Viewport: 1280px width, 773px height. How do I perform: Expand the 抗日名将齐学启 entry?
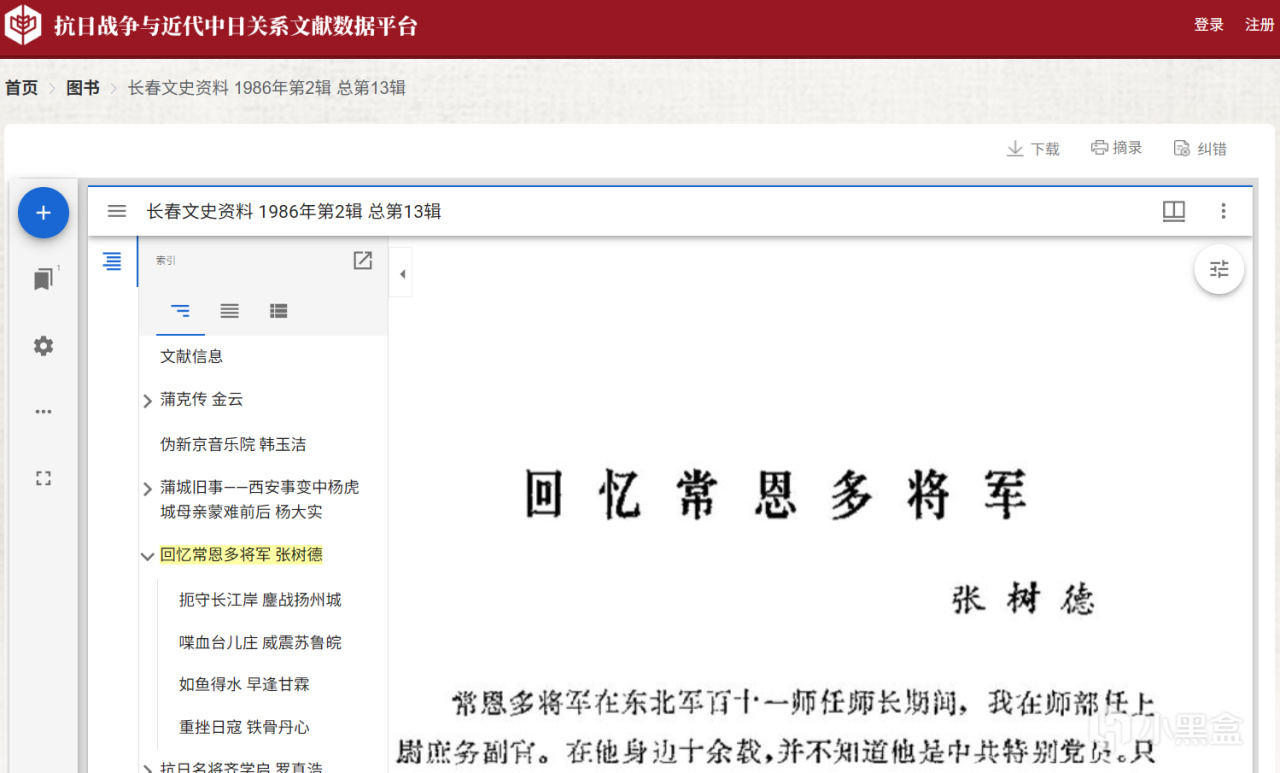point(148,768)
